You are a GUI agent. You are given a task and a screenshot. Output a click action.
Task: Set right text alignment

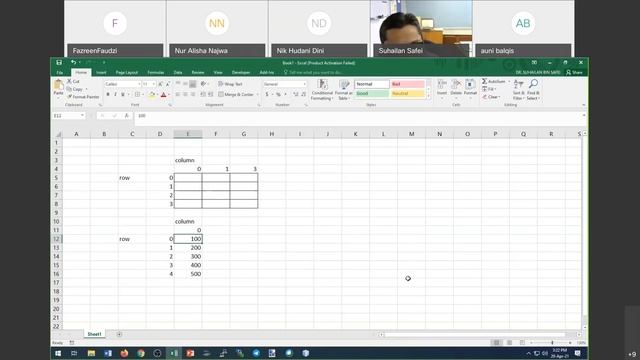point(193,95)
